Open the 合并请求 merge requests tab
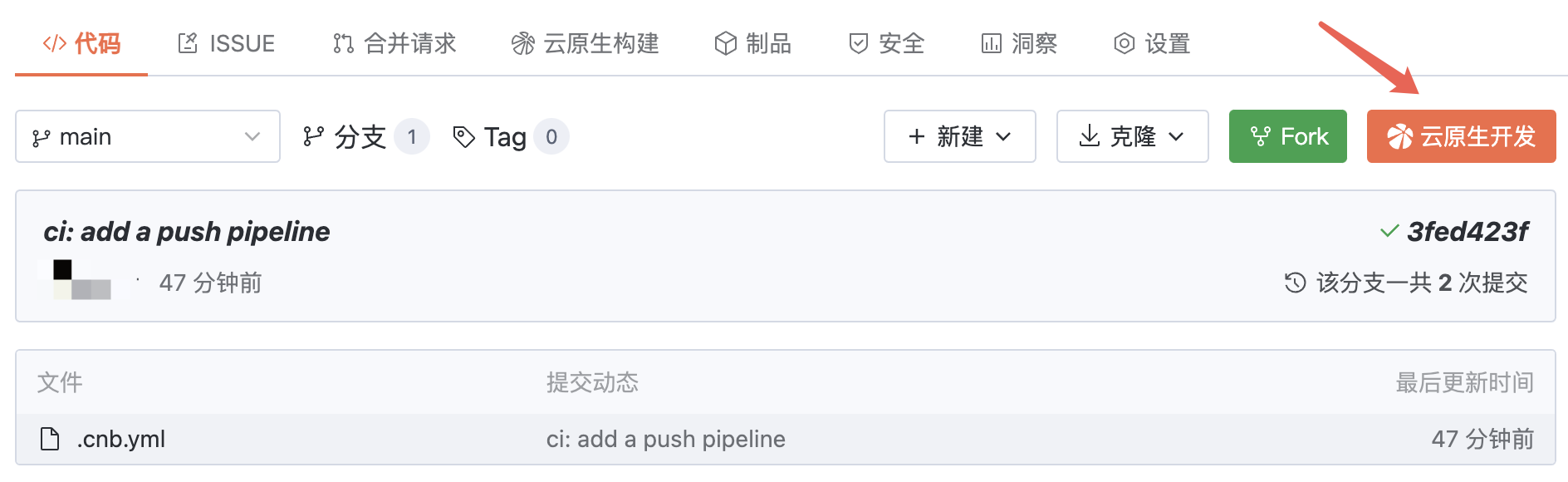 click(394, 43)
